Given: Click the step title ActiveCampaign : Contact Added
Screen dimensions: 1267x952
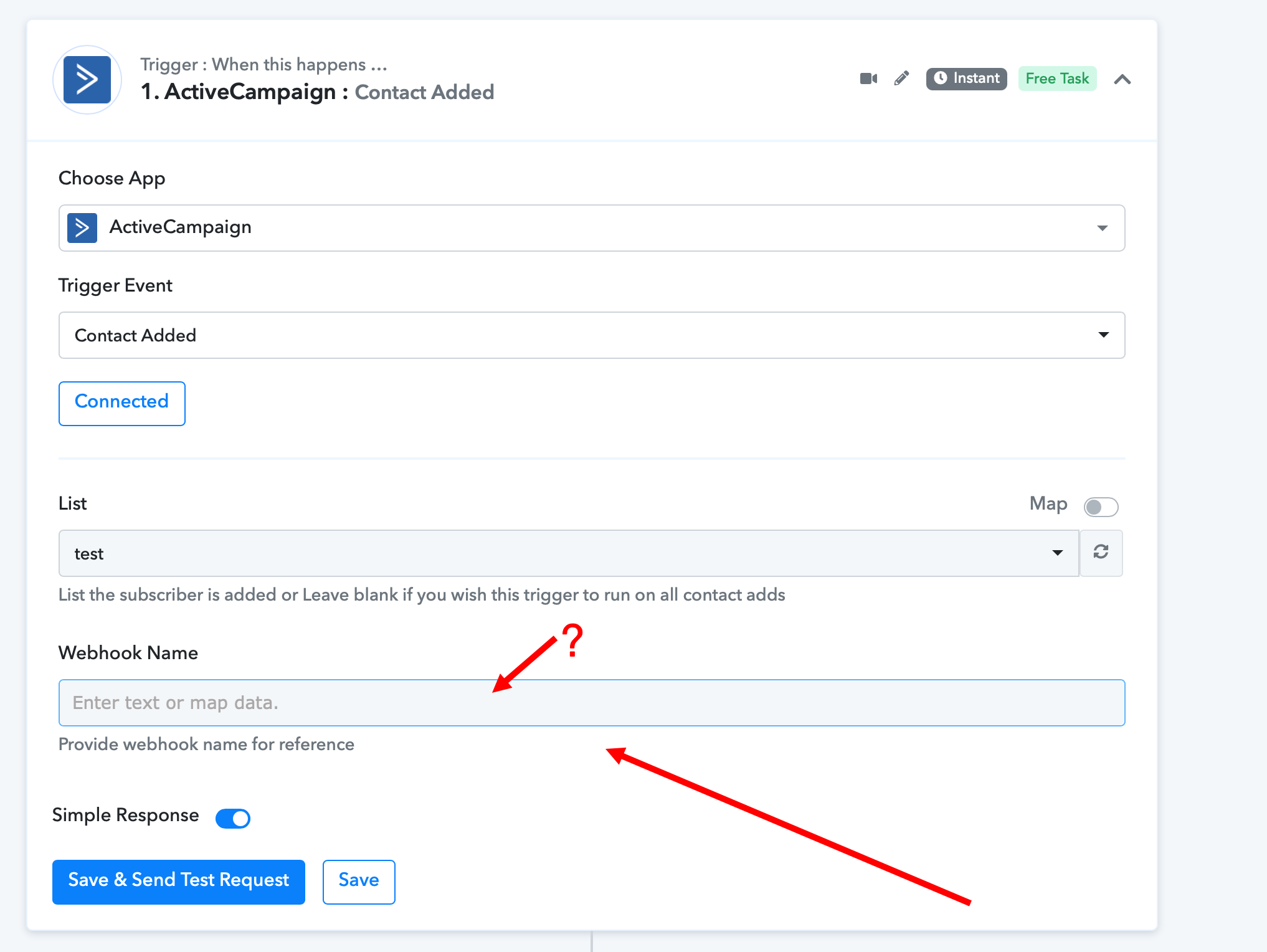Looking at the screenshot, I should click(x=318, y=92).
